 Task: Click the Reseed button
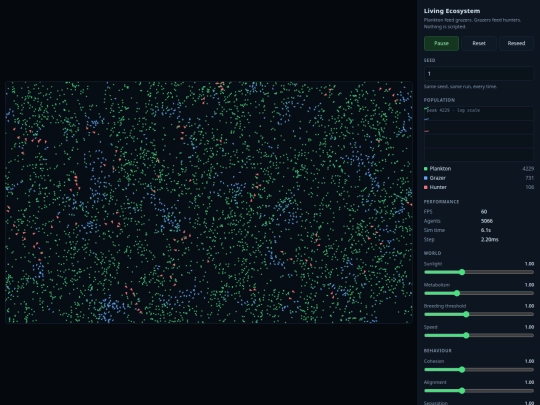tap(516, 43)
